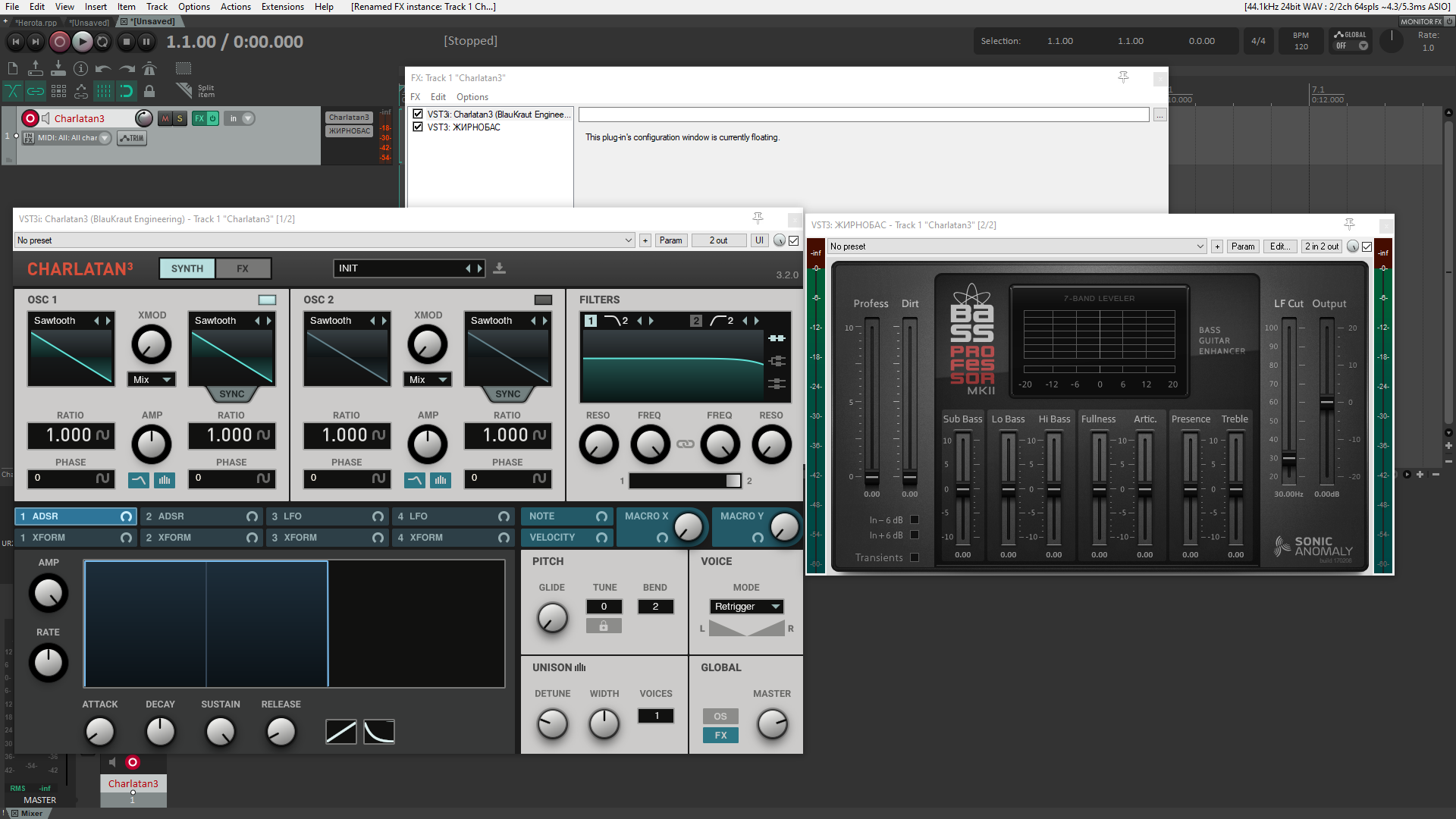Viewport: 1456px width, 819px height.
Task: Switch Charlatan to the SYNTH tab
Action: point(187,268)
